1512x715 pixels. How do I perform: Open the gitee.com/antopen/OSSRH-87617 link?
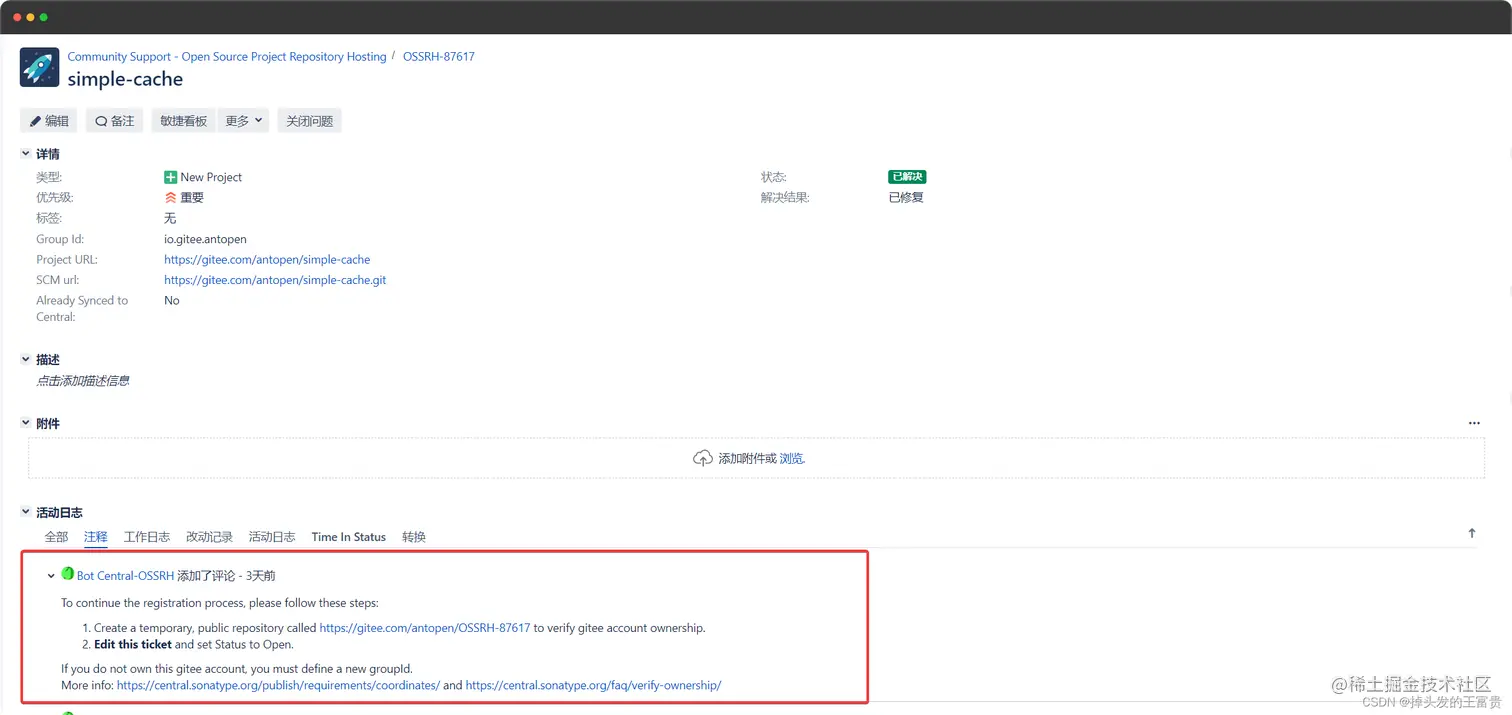[x=425, y=628]
